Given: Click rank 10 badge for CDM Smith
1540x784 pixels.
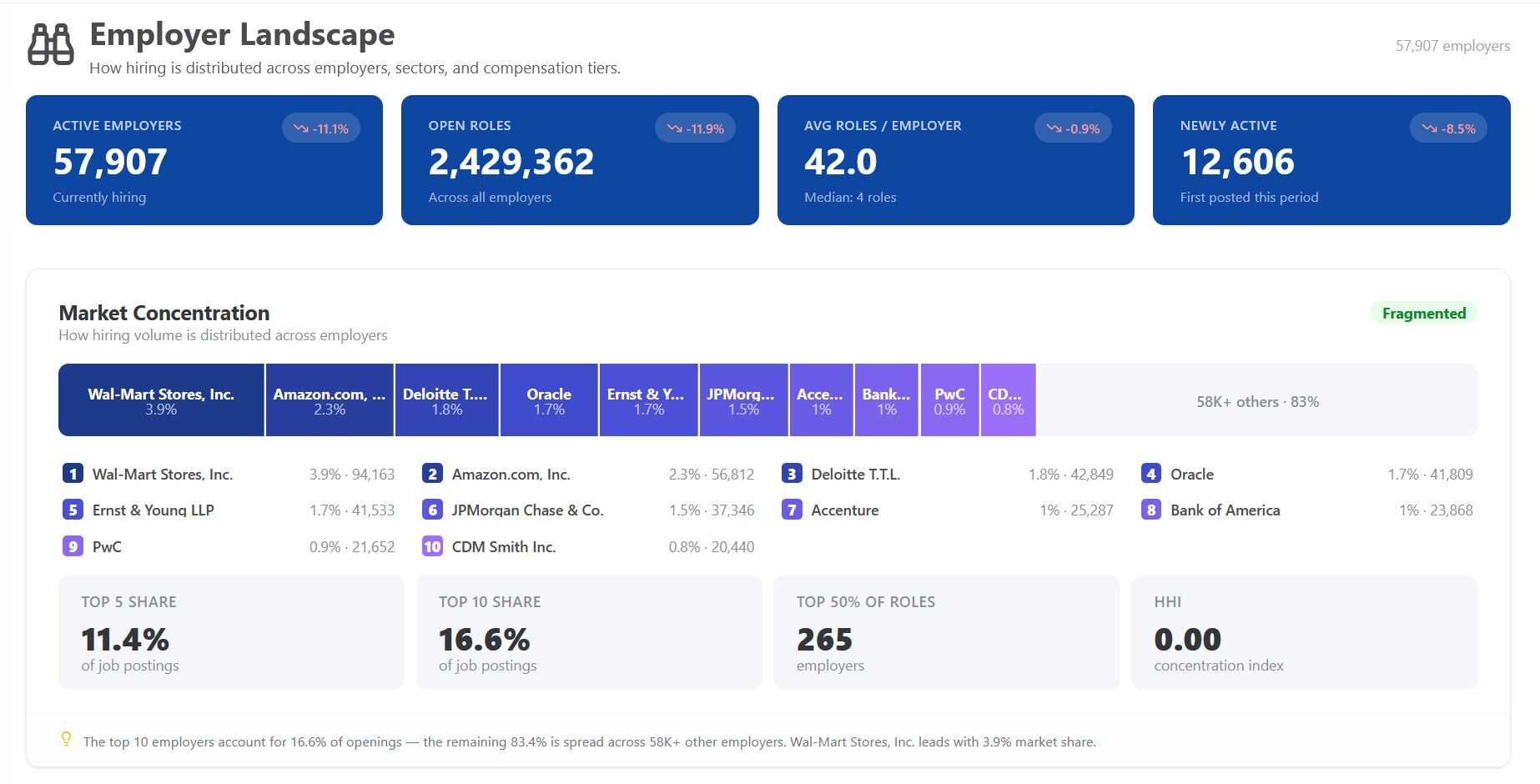Looking at the screenshot, I should 432,546.
